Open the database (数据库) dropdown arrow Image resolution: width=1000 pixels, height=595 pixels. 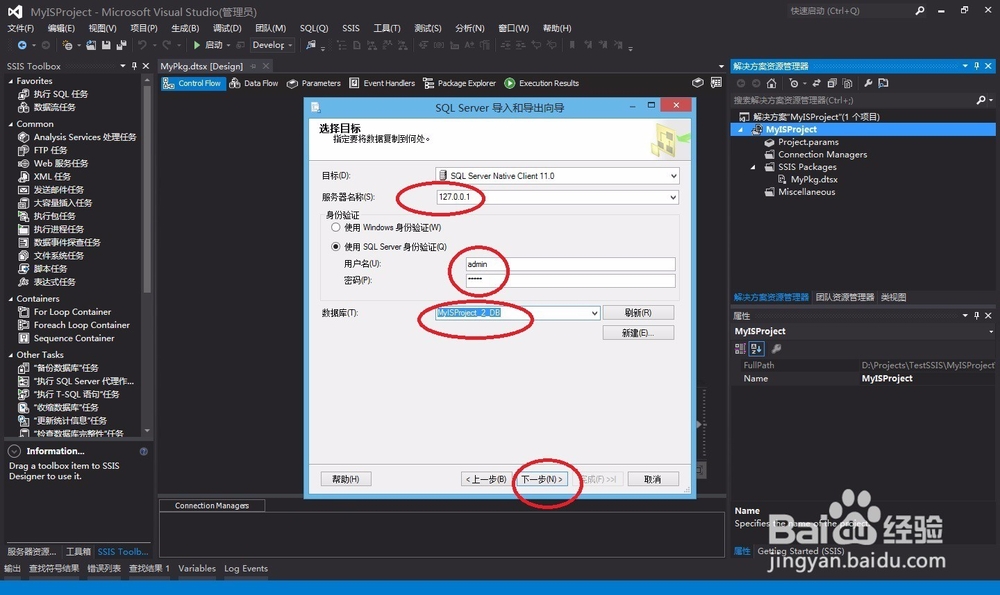[x=594, y=313]
